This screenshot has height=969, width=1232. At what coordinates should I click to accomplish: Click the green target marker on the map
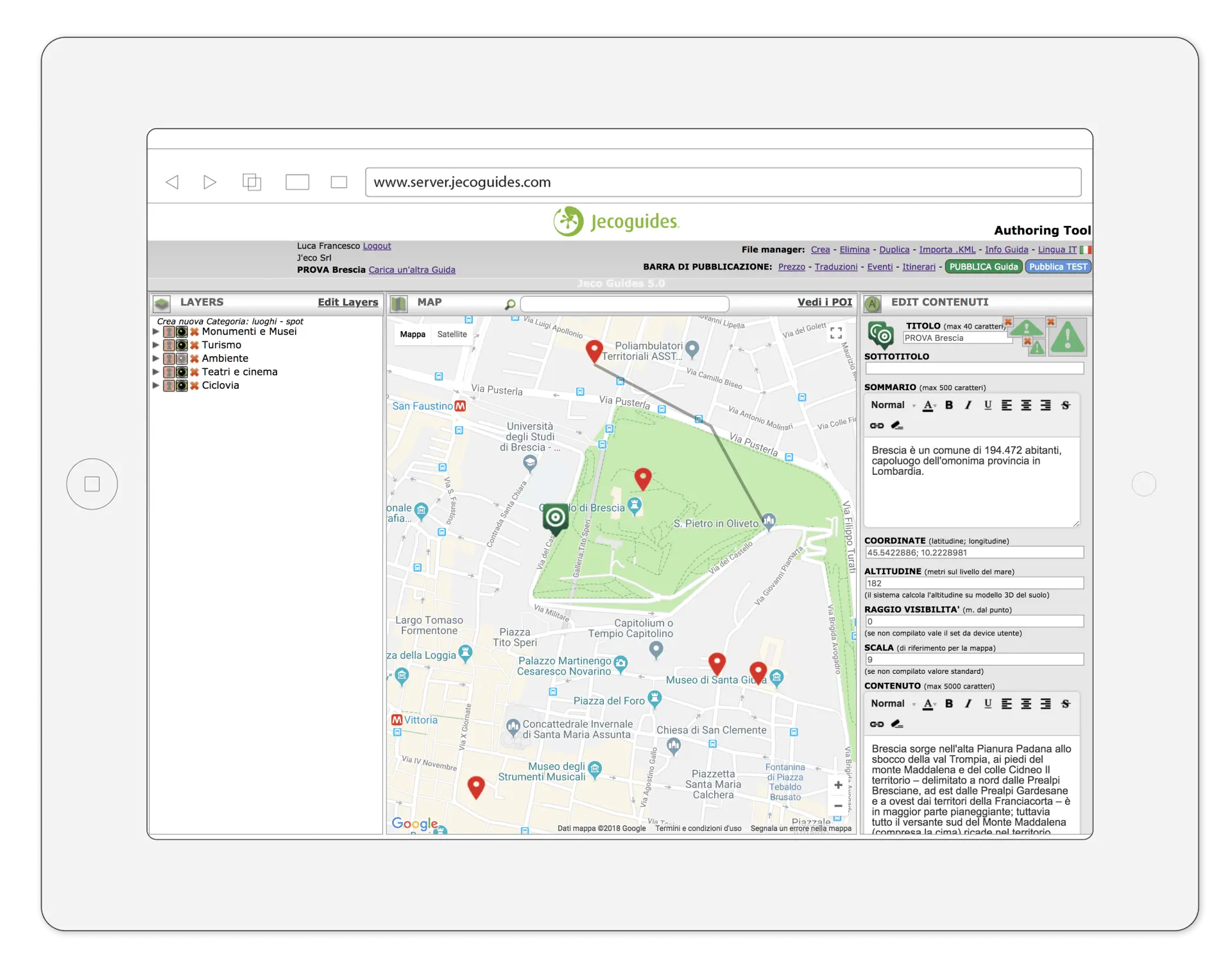coord(556,517)
